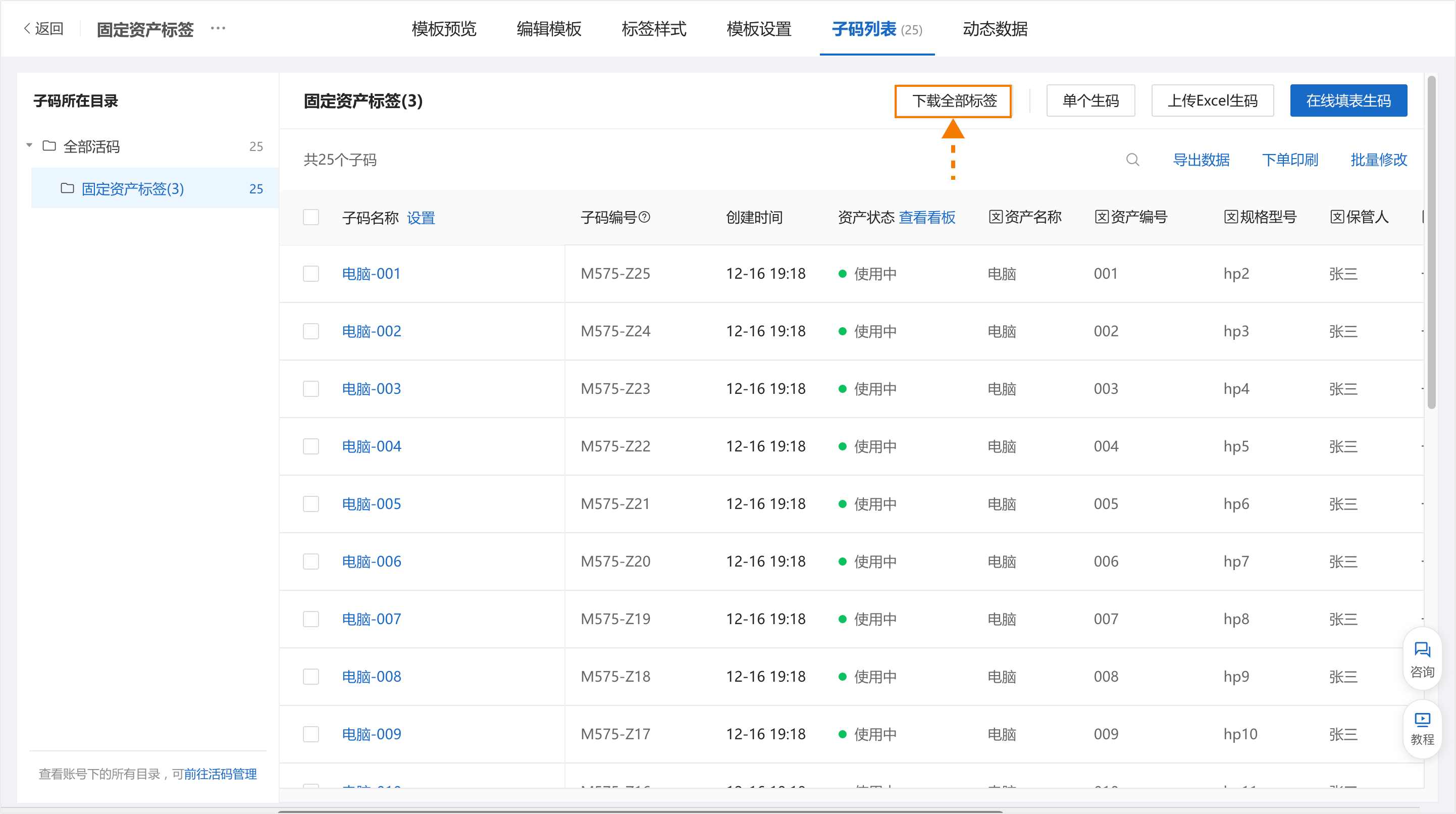Click folder icon of 固定资产标签(3)

tap(67, 188)
